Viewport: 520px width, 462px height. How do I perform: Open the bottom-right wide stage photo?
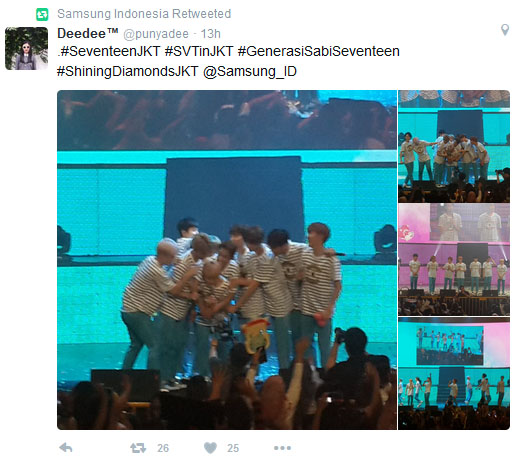click(x=454, y=373)
